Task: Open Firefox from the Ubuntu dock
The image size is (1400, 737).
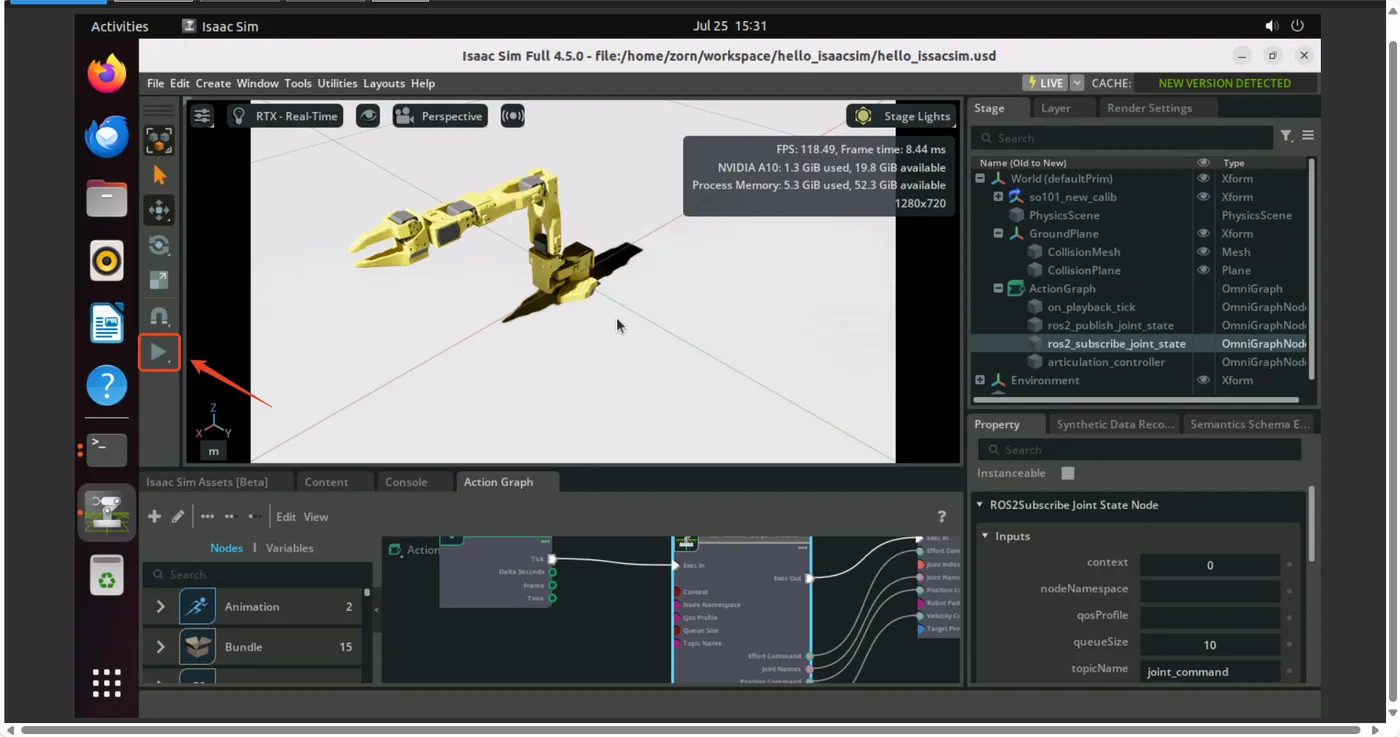Action: click(107, 74)
